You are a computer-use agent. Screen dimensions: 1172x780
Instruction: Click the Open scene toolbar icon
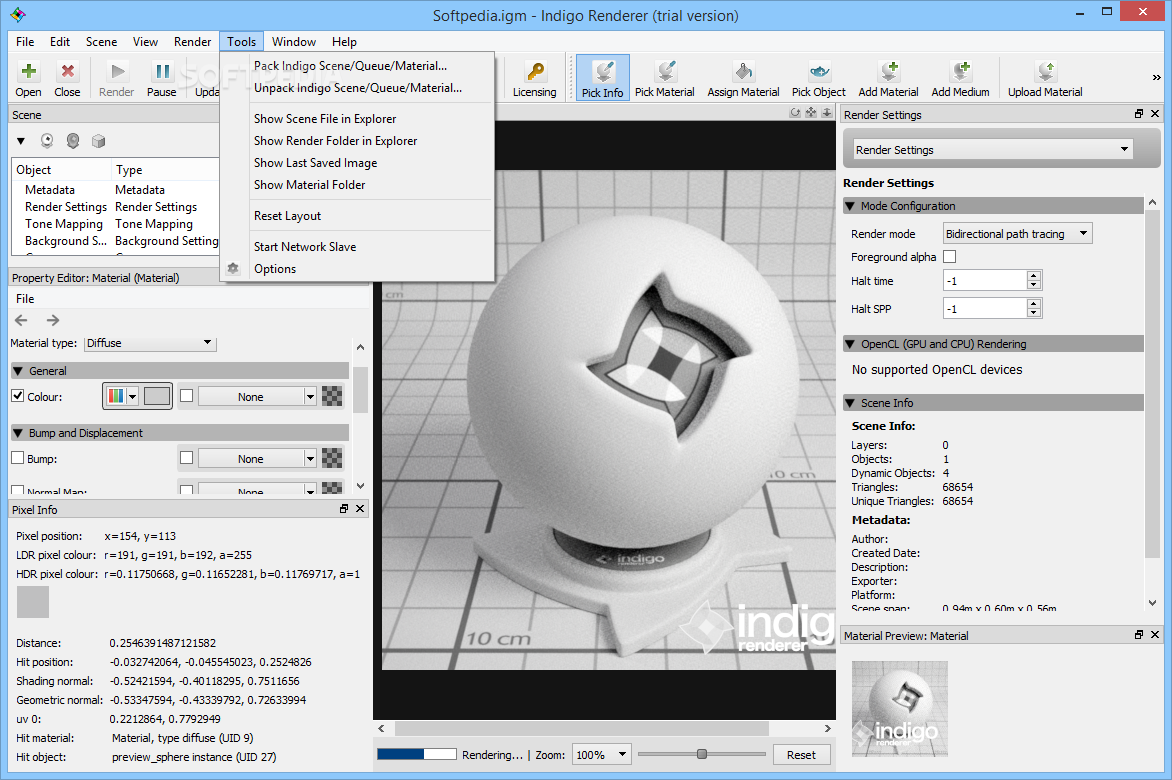tap(28, 78)
